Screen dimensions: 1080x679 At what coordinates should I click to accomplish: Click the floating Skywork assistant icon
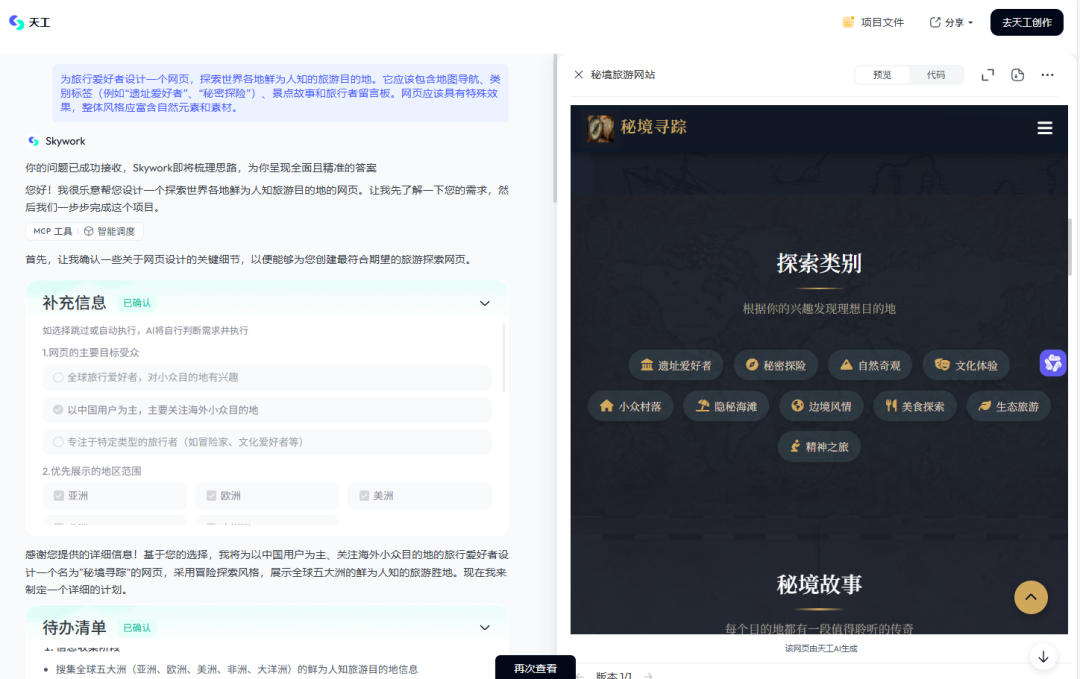click(1052, 364)
